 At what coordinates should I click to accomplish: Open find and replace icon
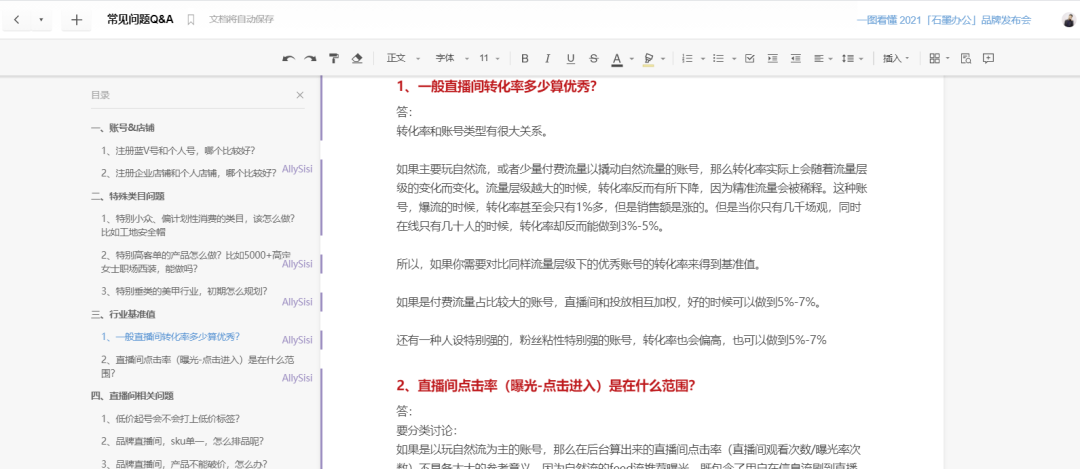[x=966, y=59]
